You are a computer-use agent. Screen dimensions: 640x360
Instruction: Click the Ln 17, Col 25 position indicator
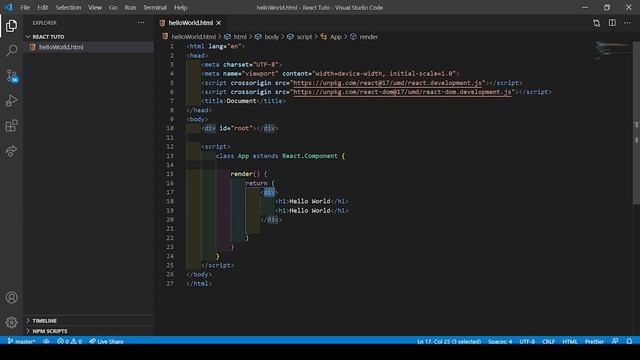point(449,341)
